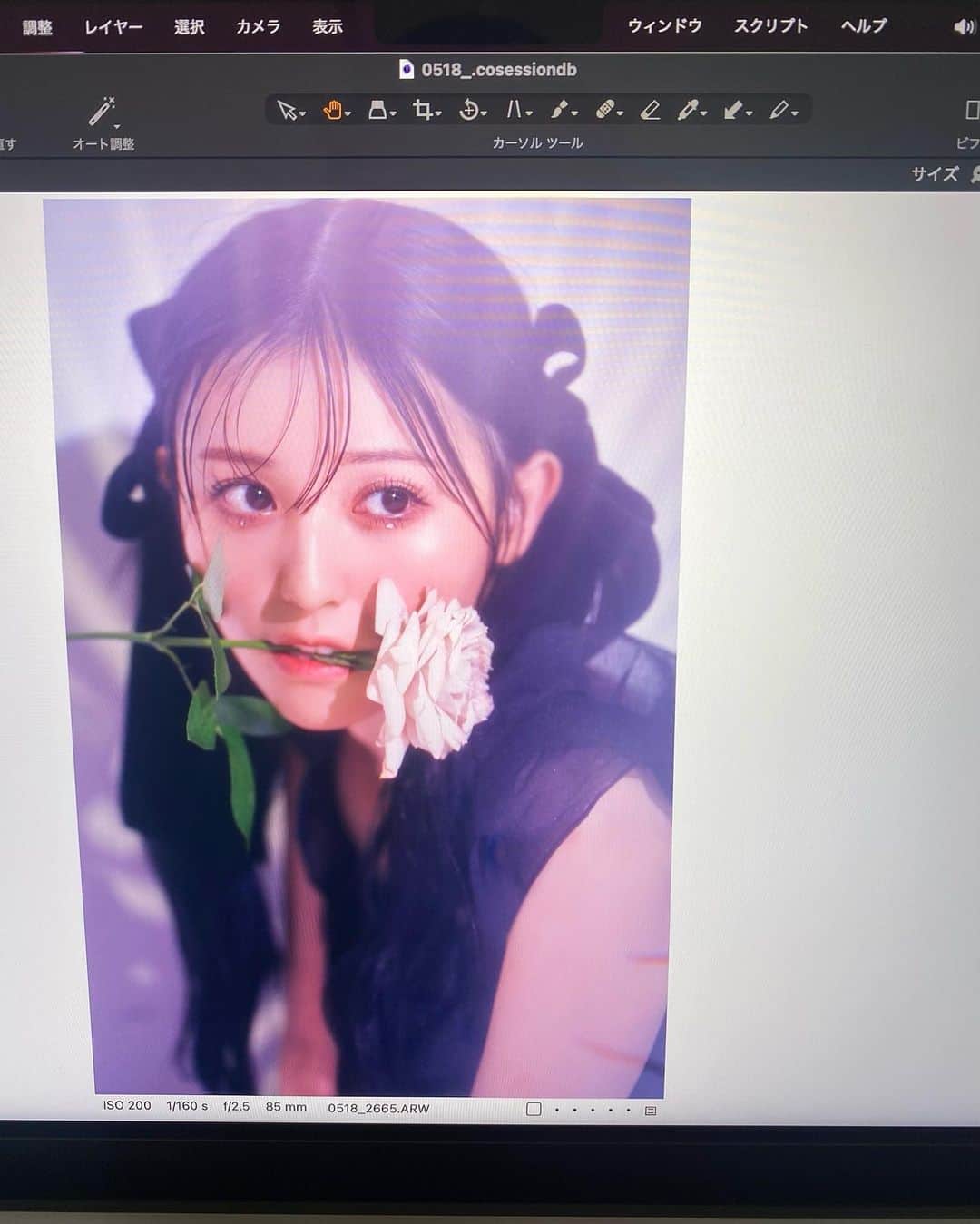980x1224 pixels.
Task: Click the オート調整 label
Action: tap(103, 144)
